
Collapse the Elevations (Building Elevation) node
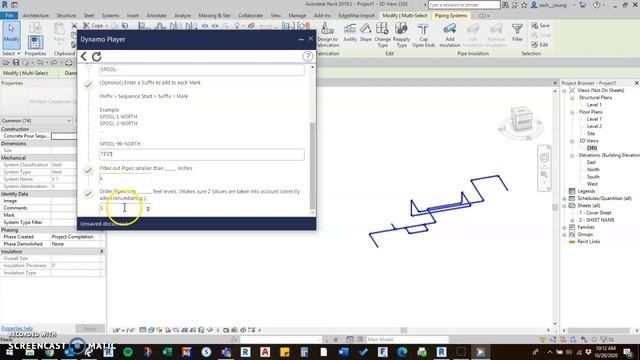tap(572, 155)
